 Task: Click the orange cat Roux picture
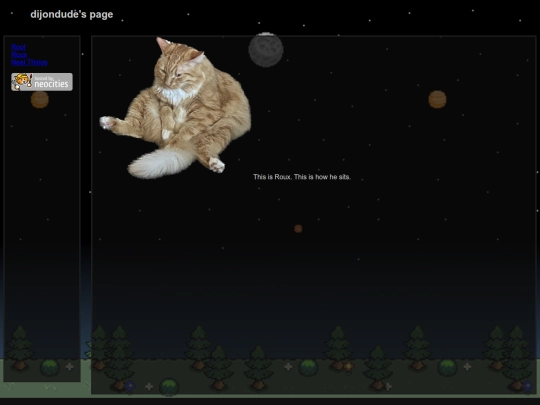point(175,108)
